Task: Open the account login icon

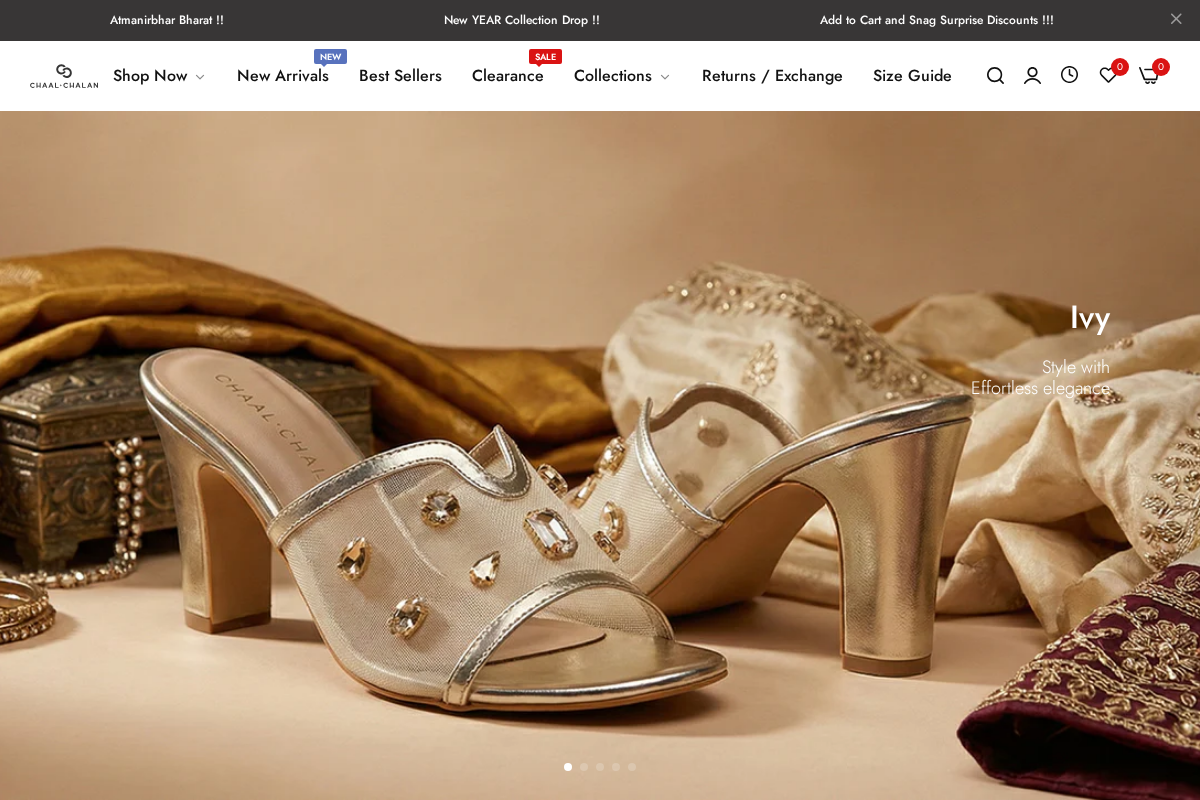Action: point(1032,75)
